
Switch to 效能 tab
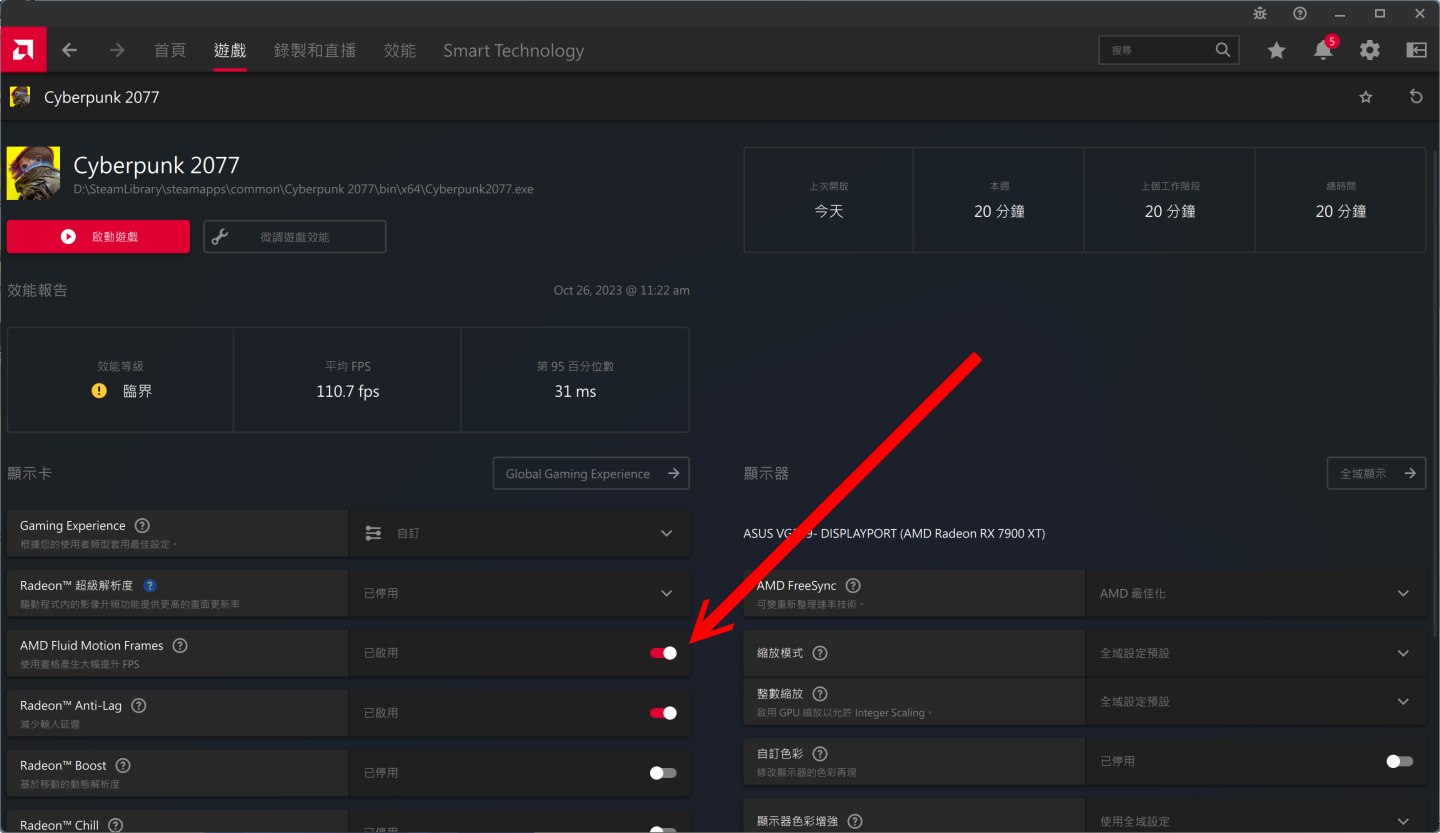(400, 50)
